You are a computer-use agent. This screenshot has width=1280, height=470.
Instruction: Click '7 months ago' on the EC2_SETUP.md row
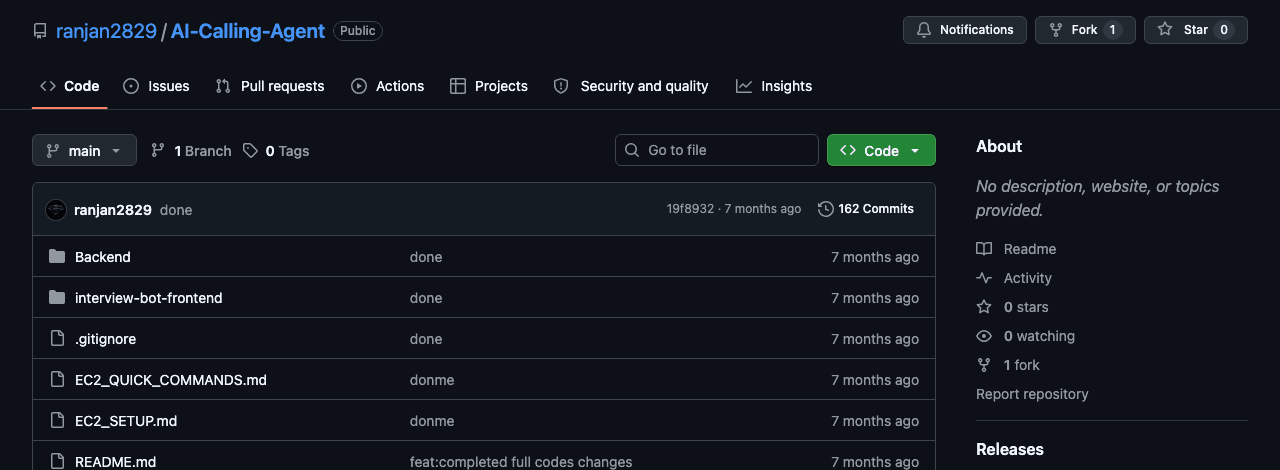(x=875, y=421)
